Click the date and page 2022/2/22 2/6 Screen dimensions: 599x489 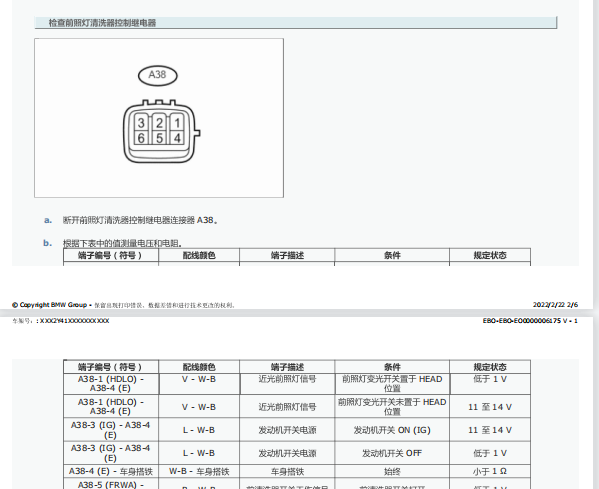tap(555, 305)
